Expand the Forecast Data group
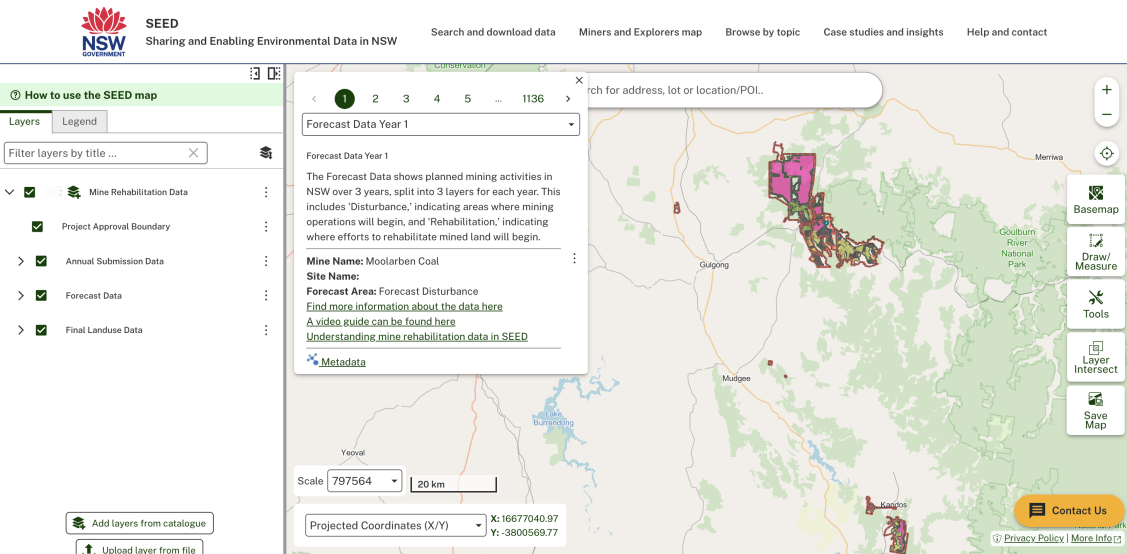 (21, 295)
